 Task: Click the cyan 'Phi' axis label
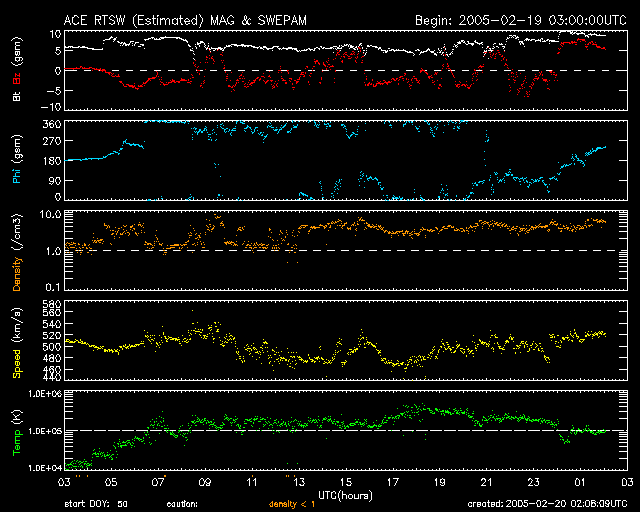(17, 174)
